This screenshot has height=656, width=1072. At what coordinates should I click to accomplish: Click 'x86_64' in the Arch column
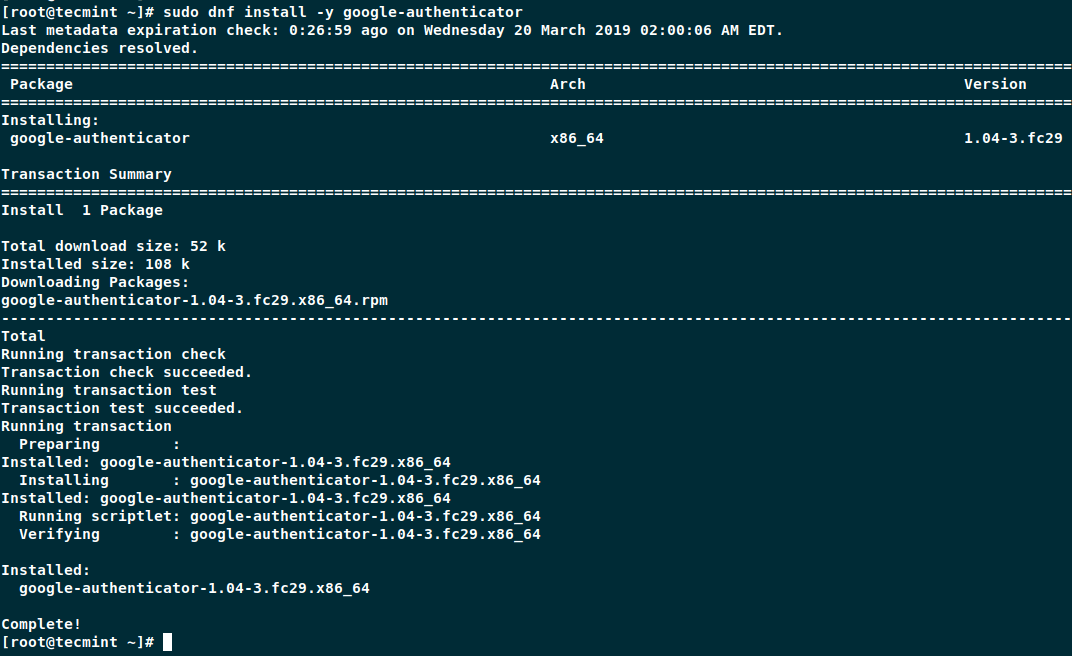click(576, 138)
